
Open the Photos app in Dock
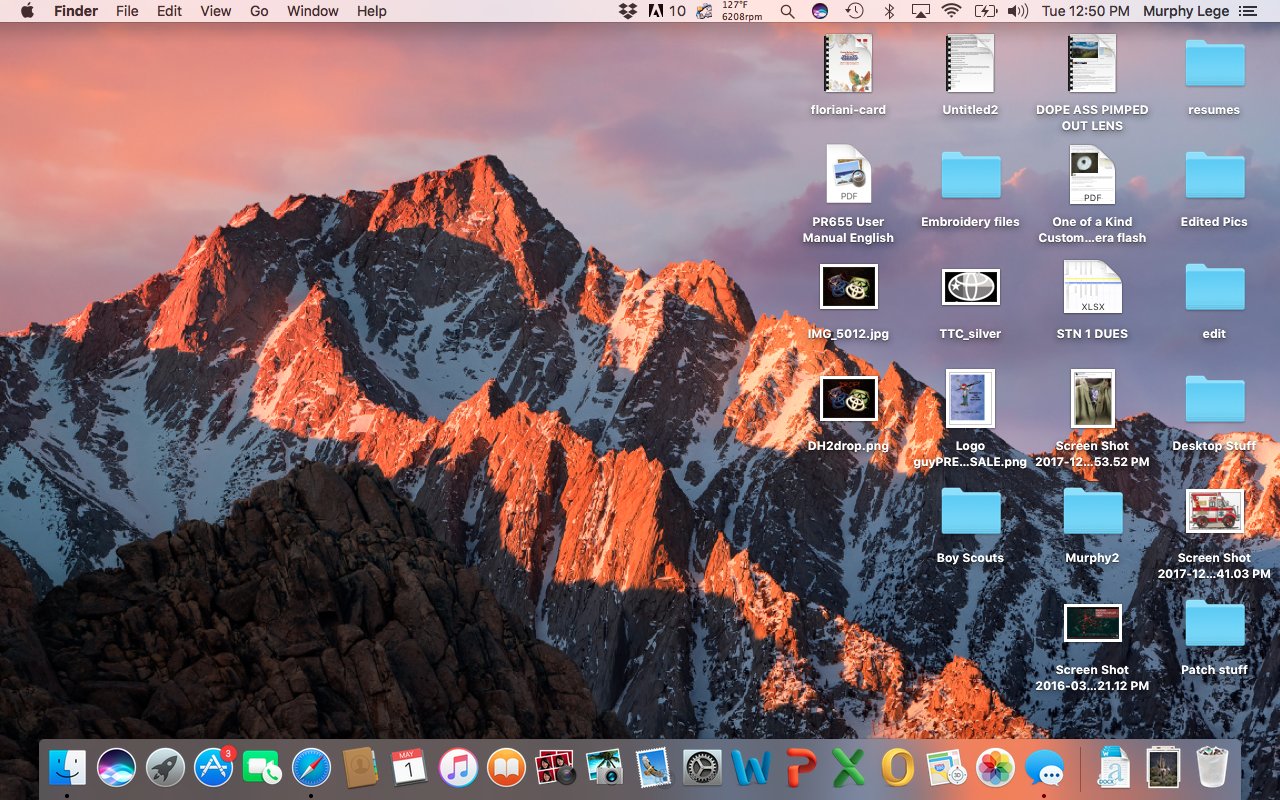tap(995, 768)
